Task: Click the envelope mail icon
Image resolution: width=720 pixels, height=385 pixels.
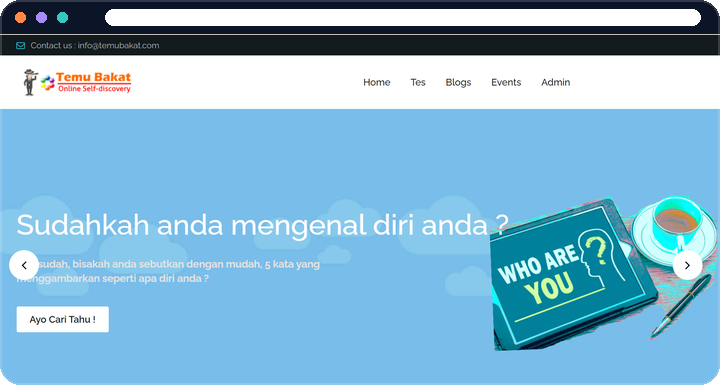Action: point(21,45)
